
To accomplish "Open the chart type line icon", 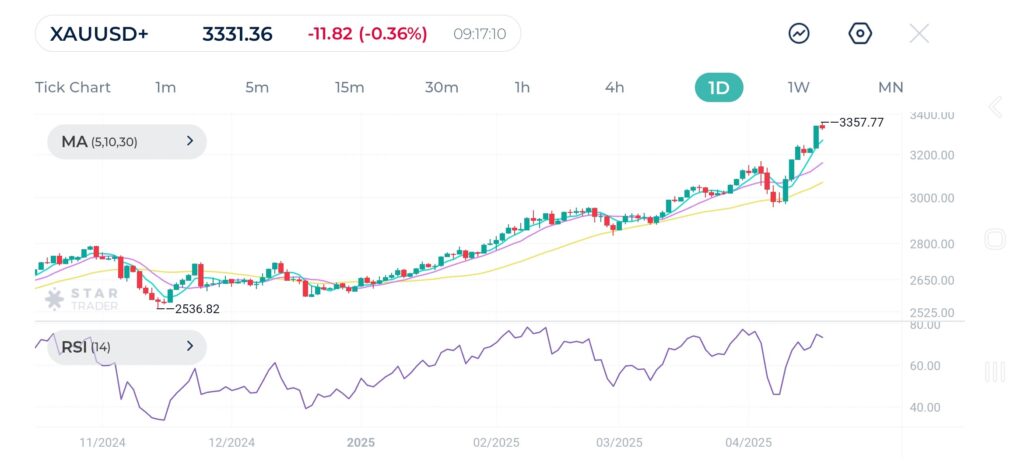I will click(x=799, y=33).
